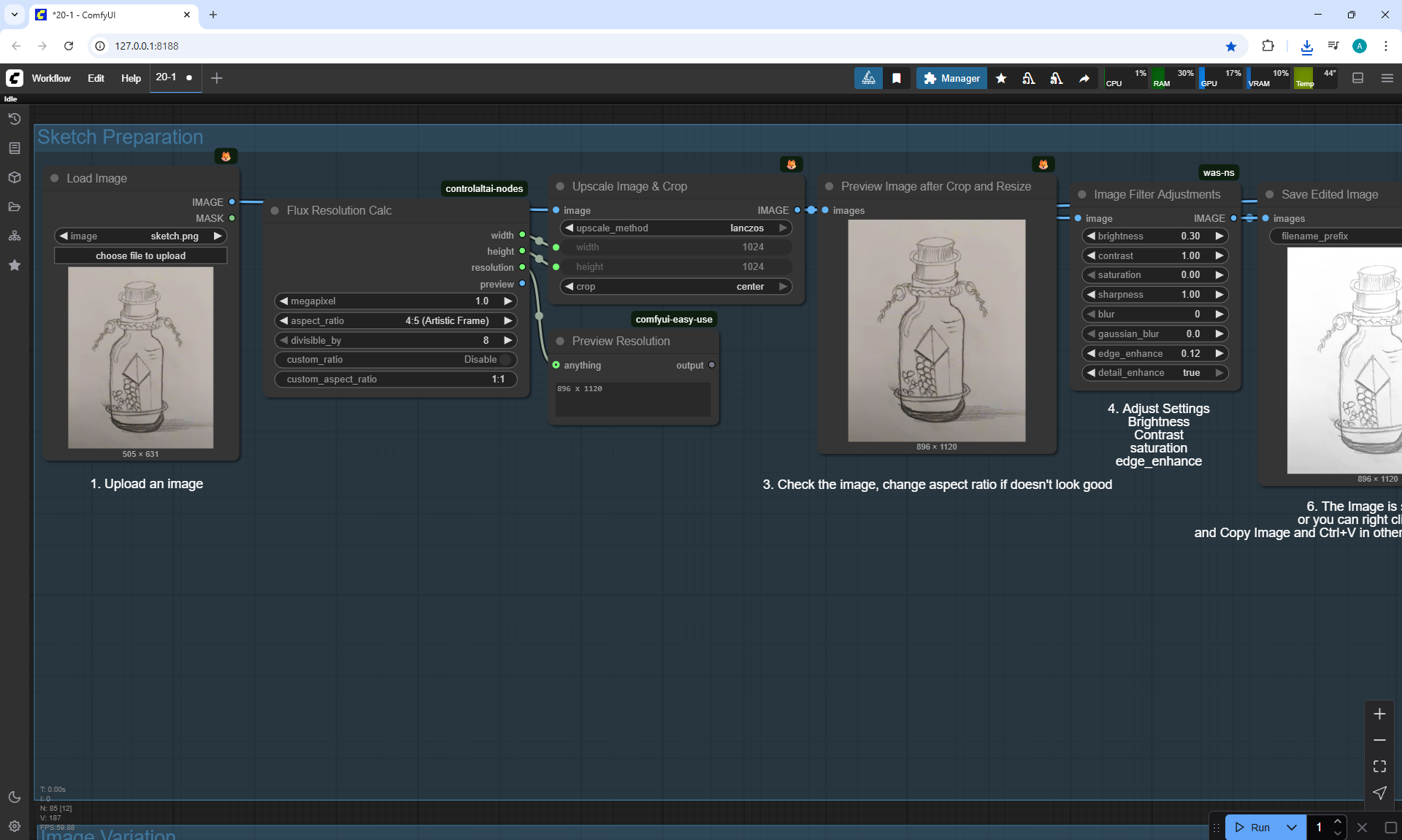Click the share arrow toolbar icon
This screenshot has height=840, width=1402.
coord(1084,78)
